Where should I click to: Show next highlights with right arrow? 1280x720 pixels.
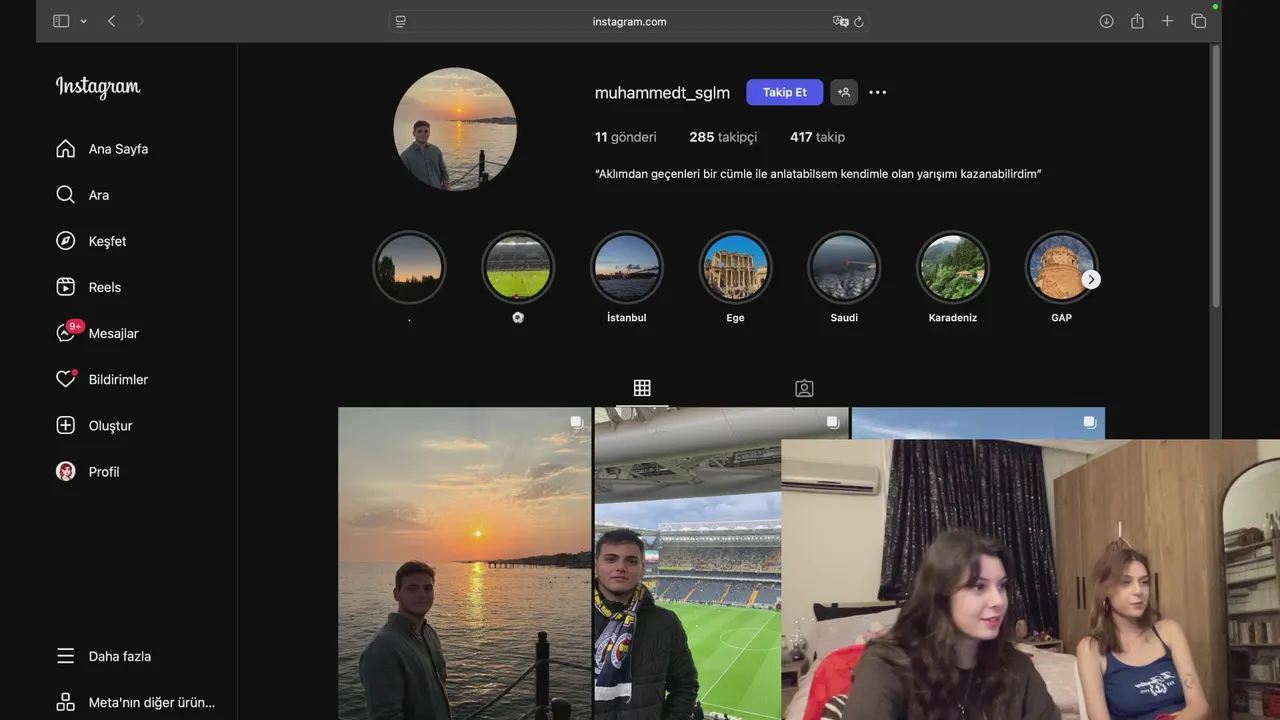(1091, 280)
